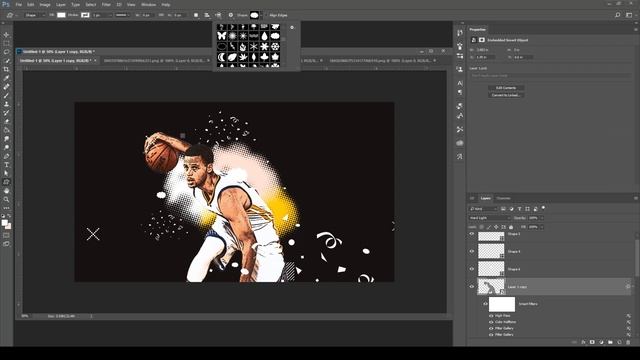This screenshot has height=360, width=640.
Task: Click the delete layer trash icon
Action: 628,342
